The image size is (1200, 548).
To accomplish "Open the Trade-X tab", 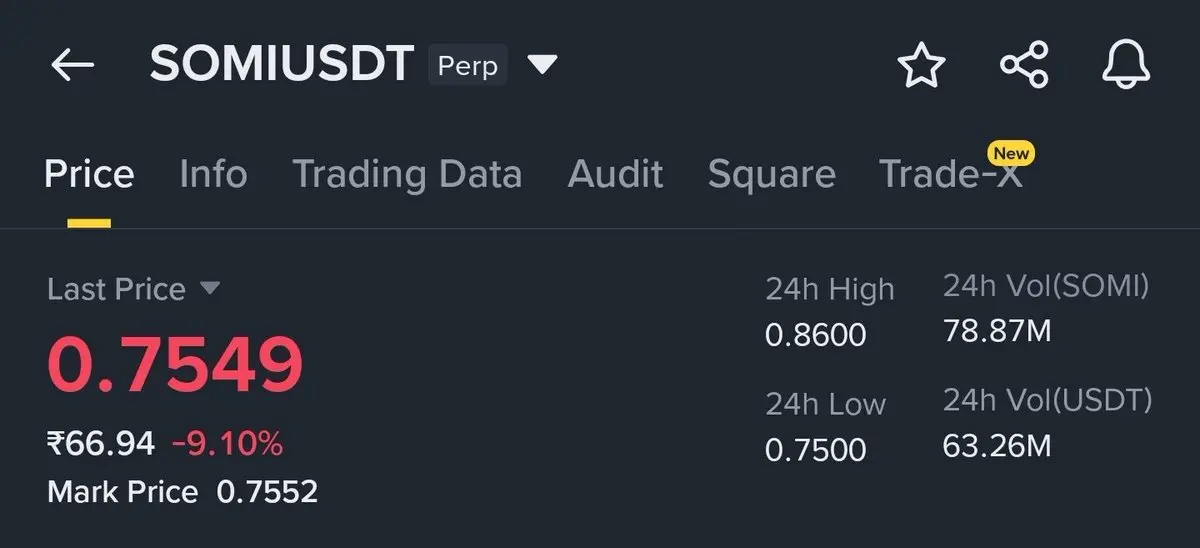I will 950,174.
